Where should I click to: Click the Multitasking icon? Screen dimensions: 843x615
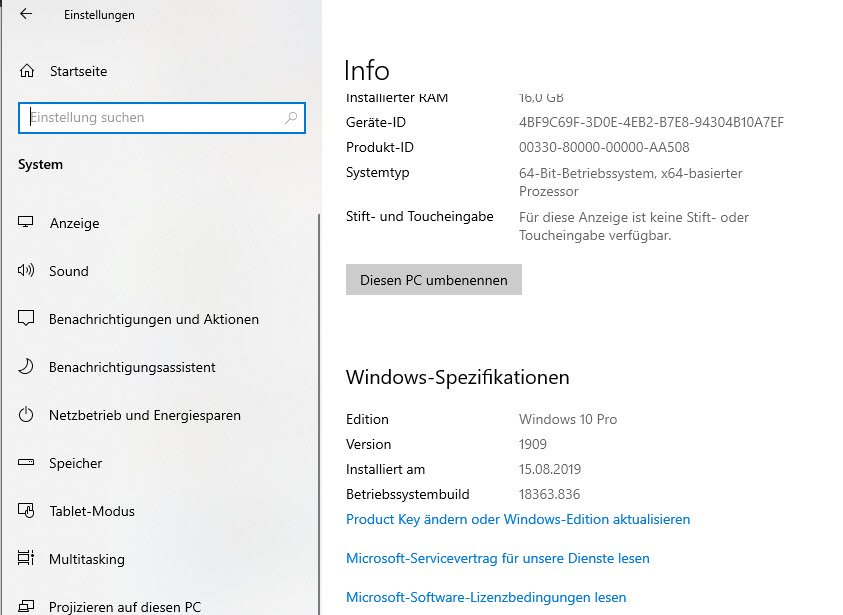(x=27, y=559)
